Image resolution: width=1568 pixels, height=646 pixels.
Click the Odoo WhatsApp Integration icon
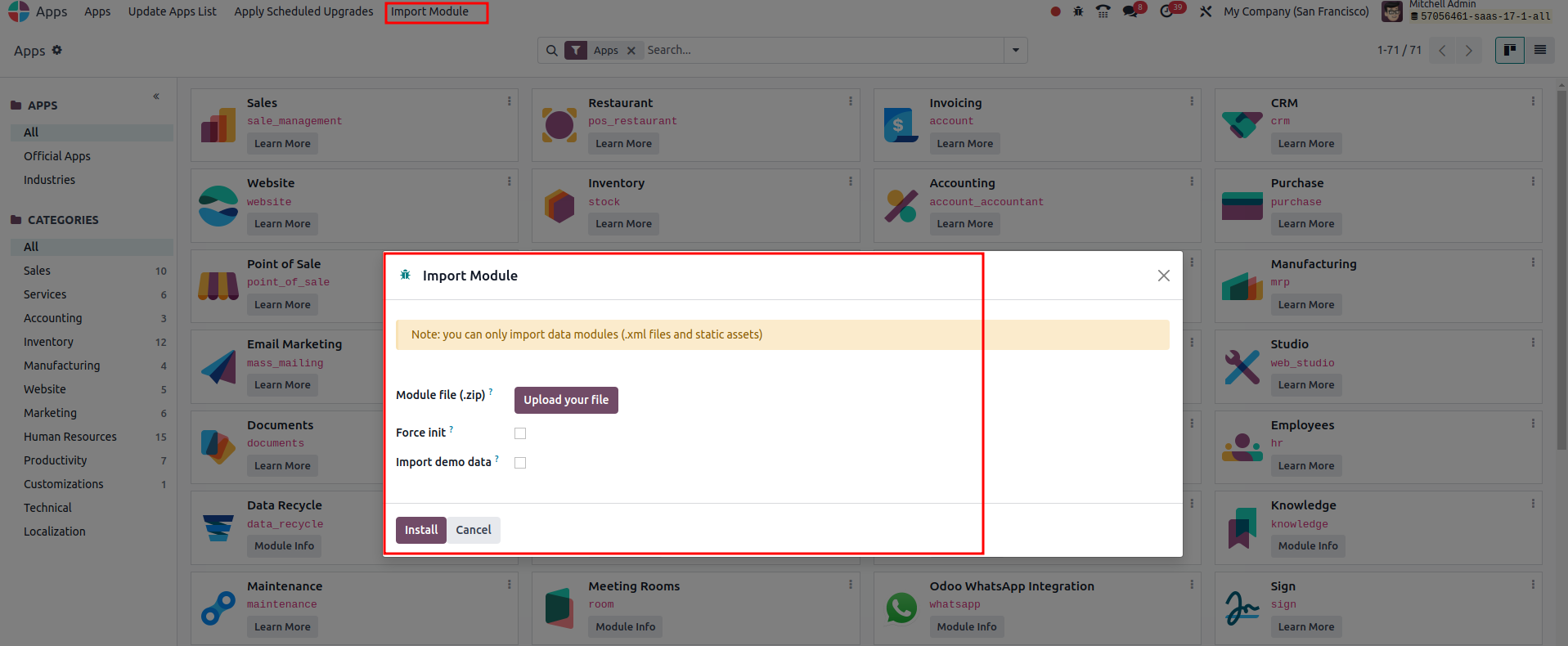pyautogui.click(x=901, y=608)
